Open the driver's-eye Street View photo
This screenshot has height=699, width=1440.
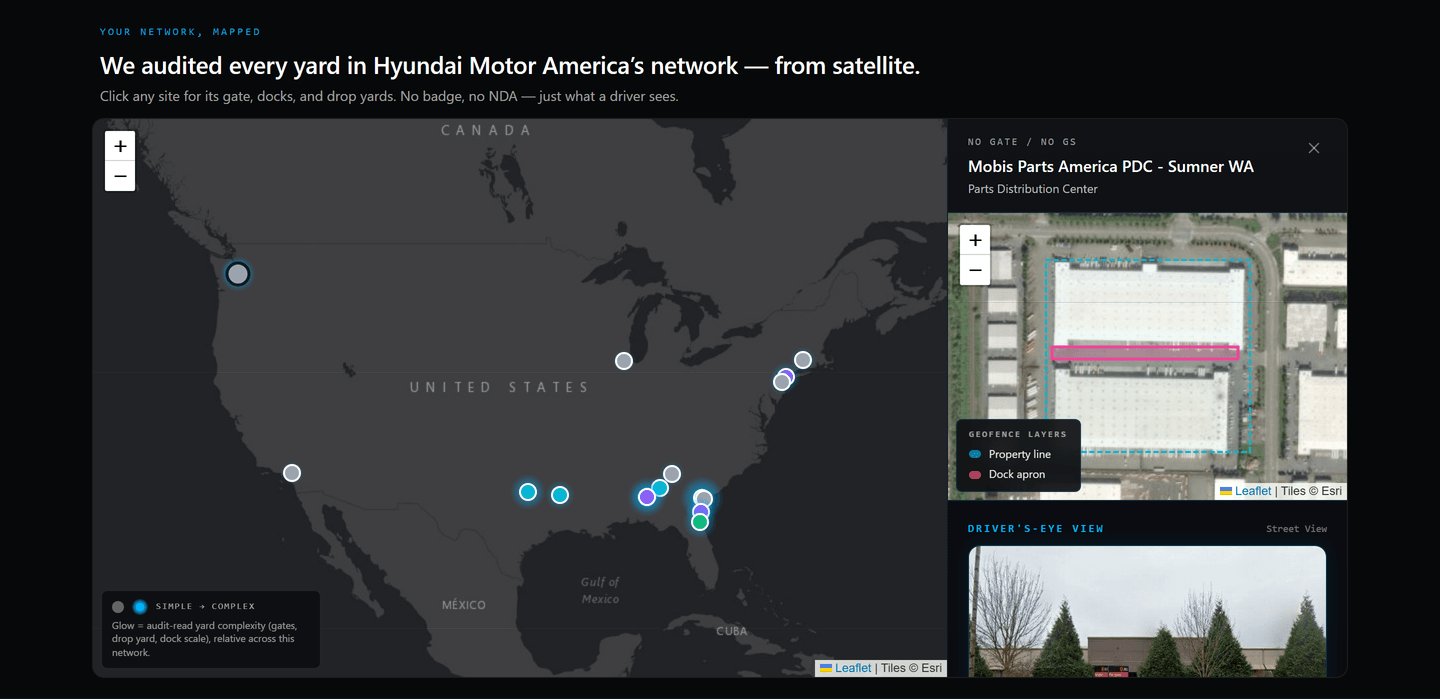[x=1147, y=612]
